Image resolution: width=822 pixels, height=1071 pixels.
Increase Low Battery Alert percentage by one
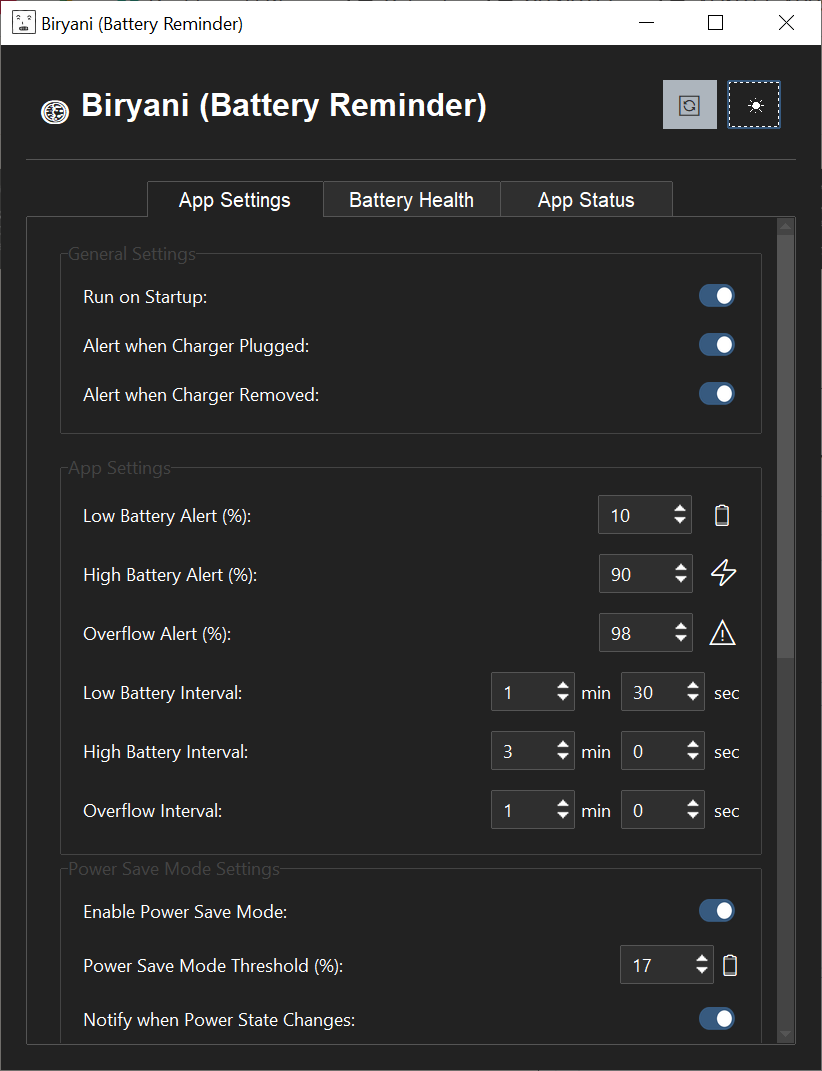coord(679,509)
